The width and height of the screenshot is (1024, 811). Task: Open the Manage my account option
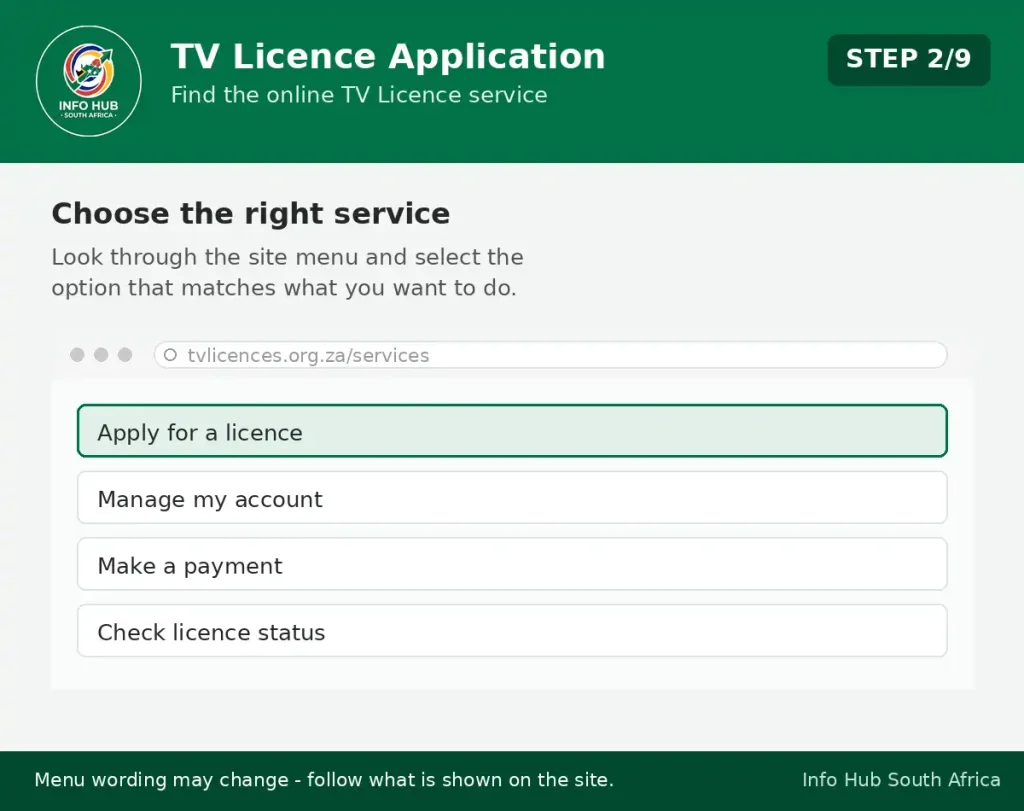[512, 498]
